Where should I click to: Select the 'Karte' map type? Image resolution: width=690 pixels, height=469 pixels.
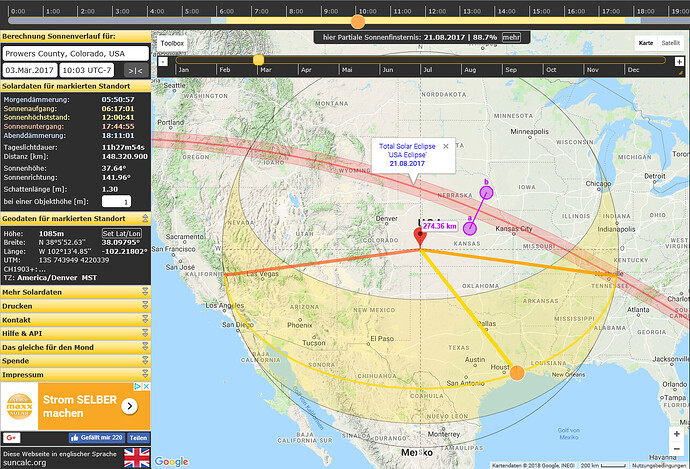point(646,43)
